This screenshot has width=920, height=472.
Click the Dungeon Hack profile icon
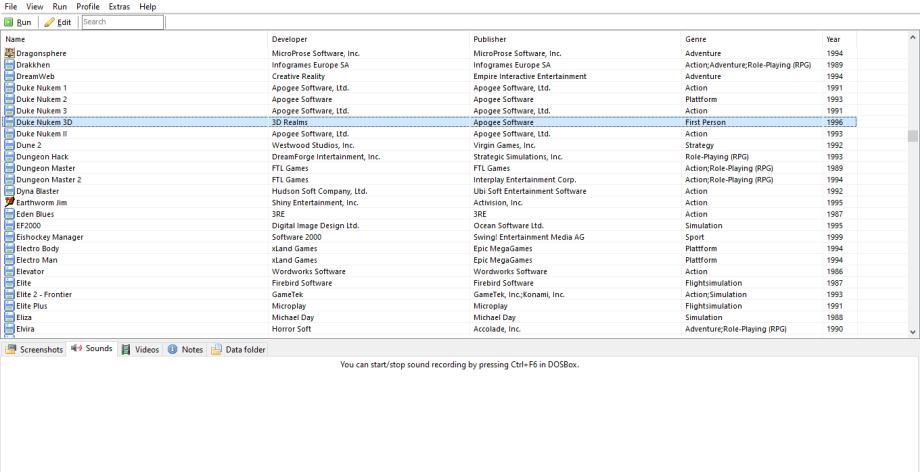click(x=9, y=157)
